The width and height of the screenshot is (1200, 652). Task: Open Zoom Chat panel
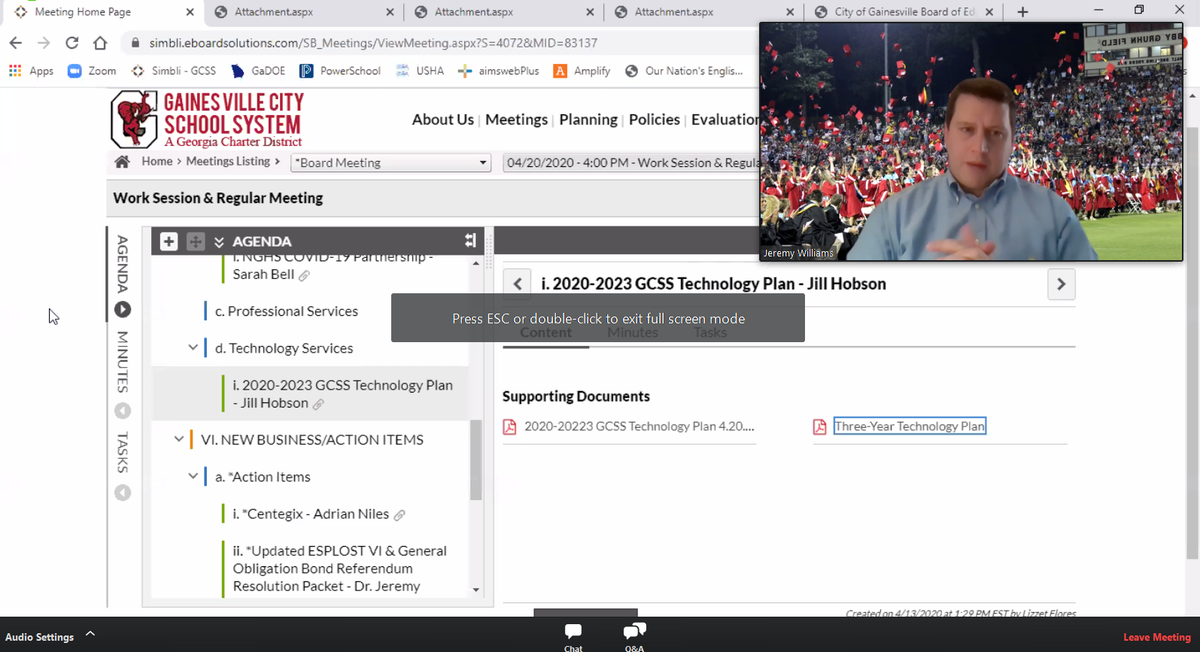point(573,637)
